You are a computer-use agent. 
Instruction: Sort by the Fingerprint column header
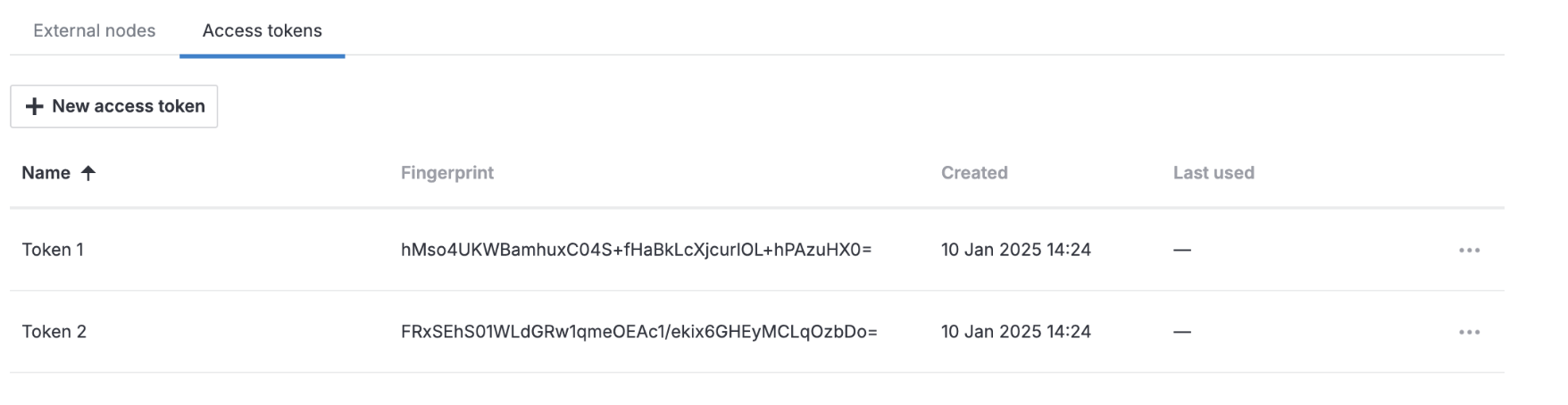point(446,173)
